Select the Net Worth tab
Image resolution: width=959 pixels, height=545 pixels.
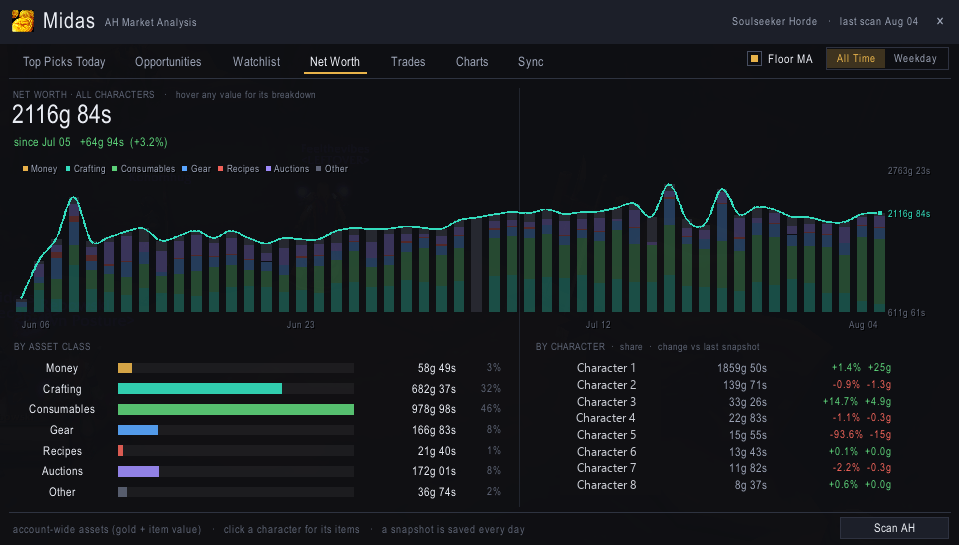click(335, 62)
